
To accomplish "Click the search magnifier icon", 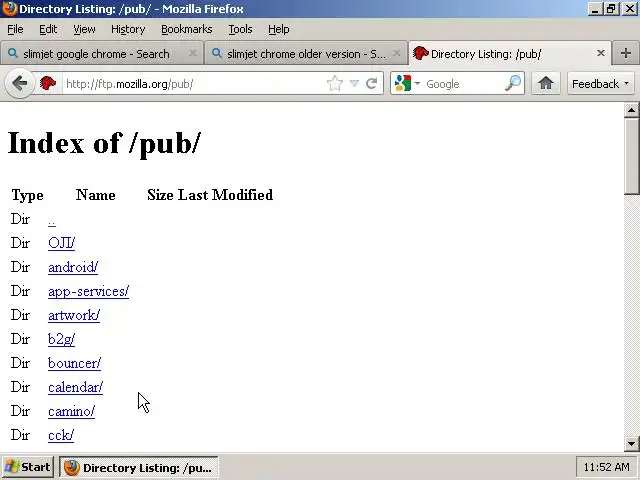I will coord(513,83).
